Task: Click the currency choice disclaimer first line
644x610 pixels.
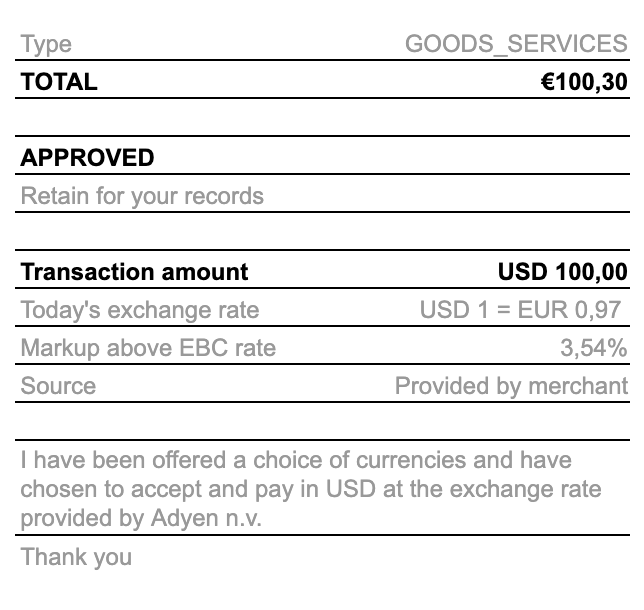Action: click(x=296, y=460)
